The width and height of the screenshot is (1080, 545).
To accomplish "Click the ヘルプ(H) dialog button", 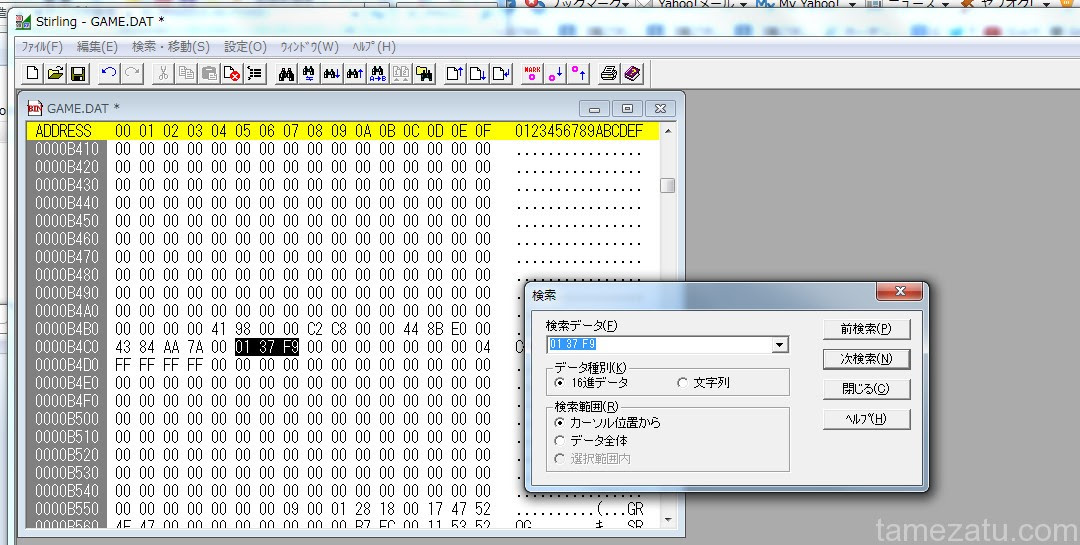I will 866,419.
